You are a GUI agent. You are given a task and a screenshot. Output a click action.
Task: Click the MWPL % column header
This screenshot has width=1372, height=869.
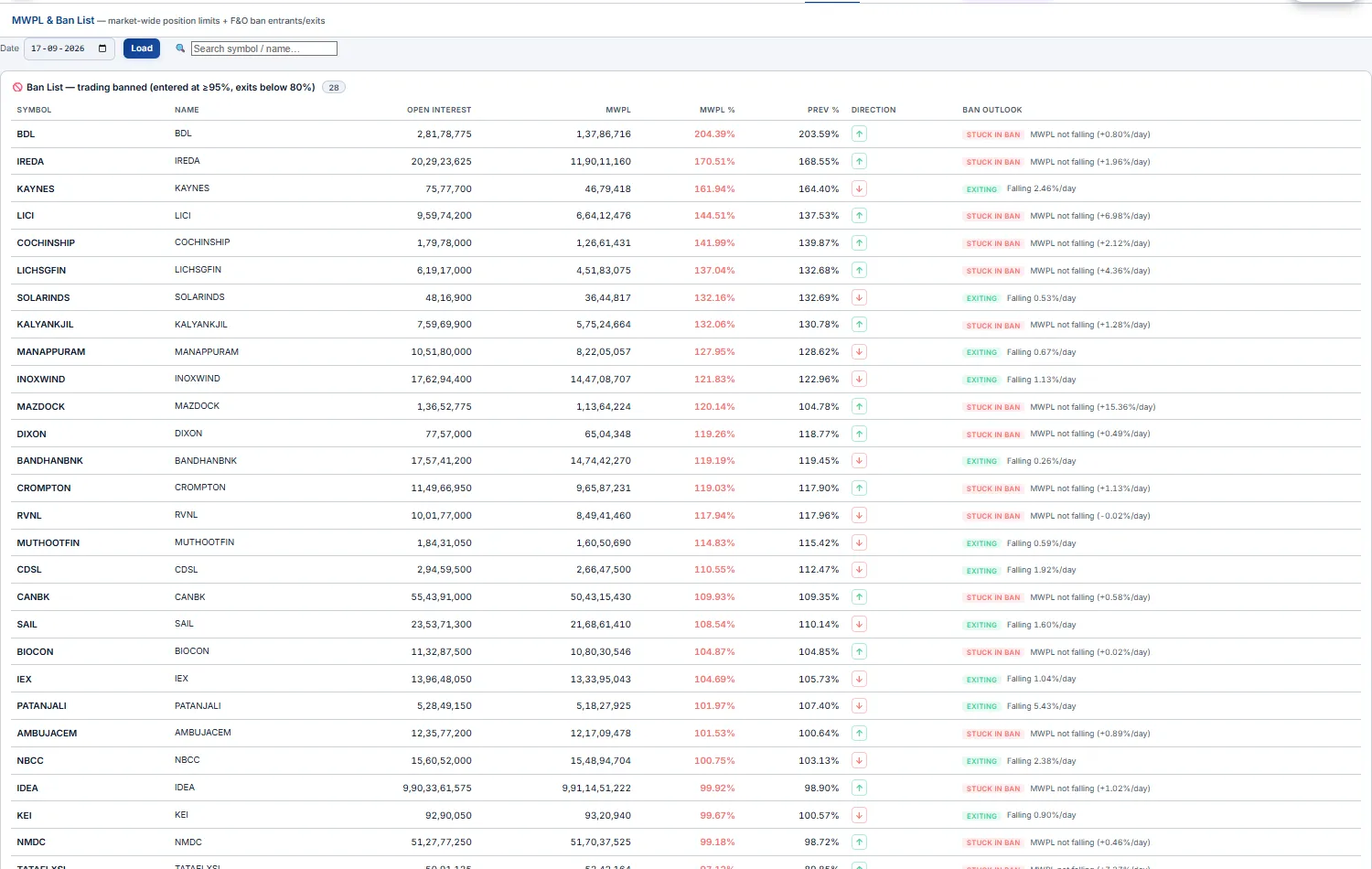coord(717,110)
